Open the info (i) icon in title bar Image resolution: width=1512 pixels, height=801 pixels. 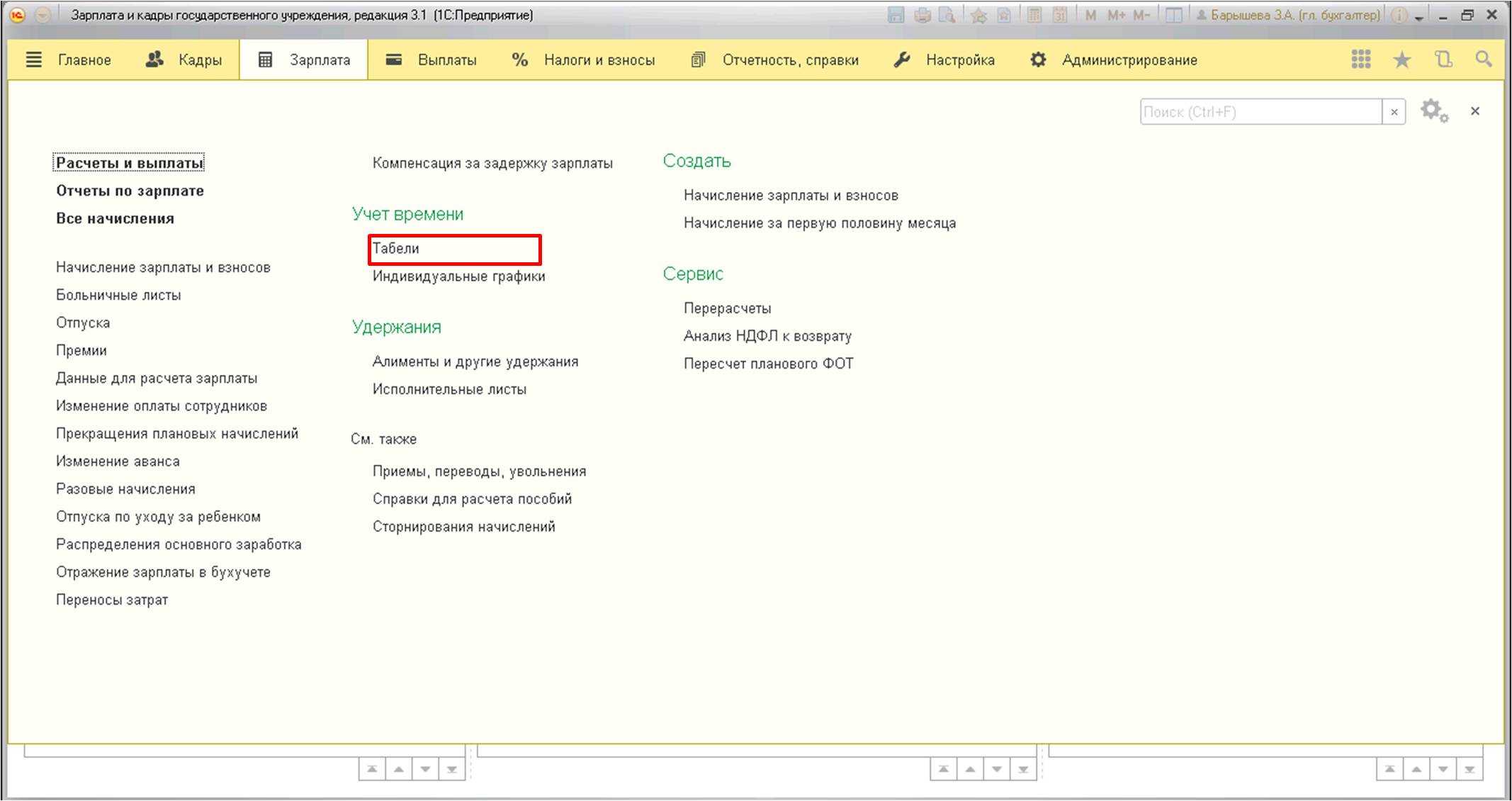(1399, 15)
